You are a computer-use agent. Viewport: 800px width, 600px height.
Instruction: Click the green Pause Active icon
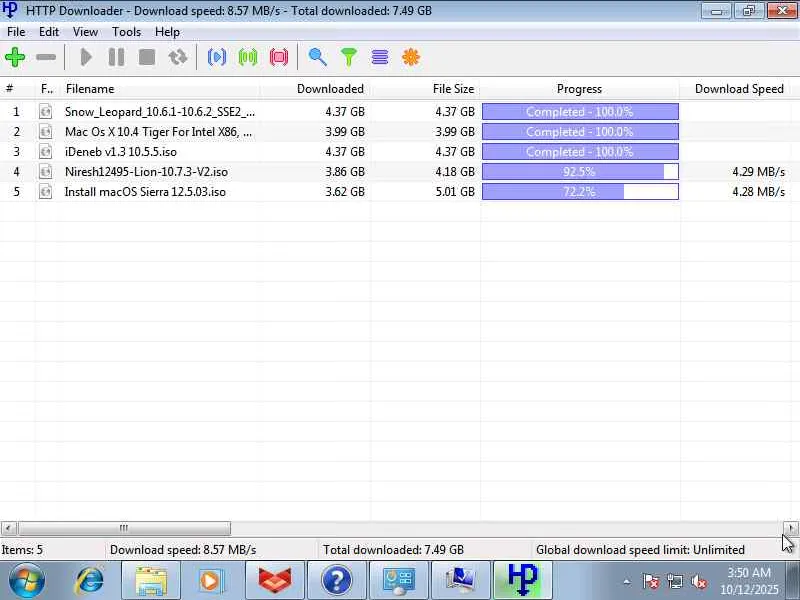pyautogui.click(x=248, y=57)
